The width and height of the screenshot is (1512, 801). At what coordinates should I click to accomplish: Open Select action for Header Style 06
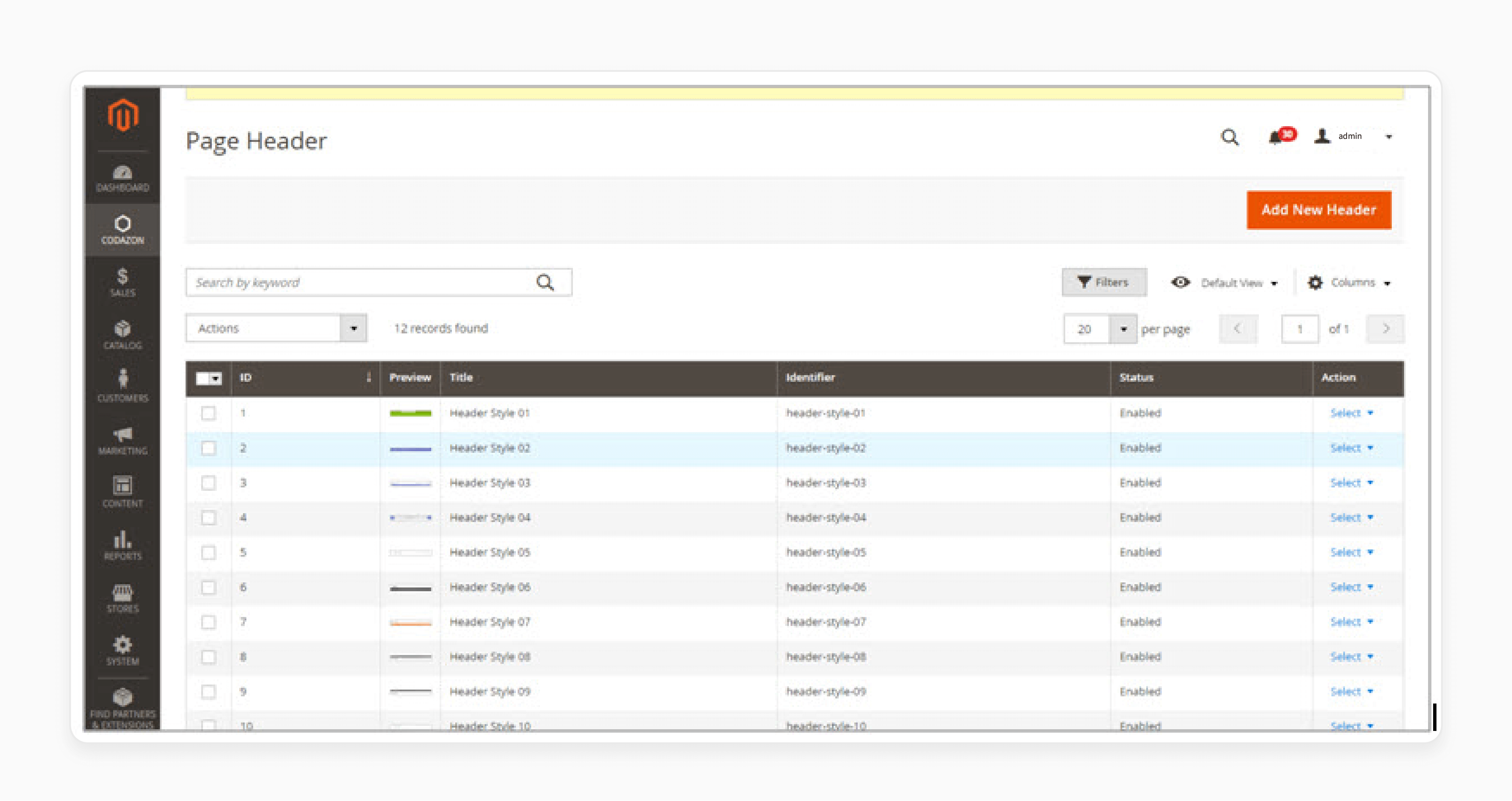pyautogui.click(x=1351, y=588)
